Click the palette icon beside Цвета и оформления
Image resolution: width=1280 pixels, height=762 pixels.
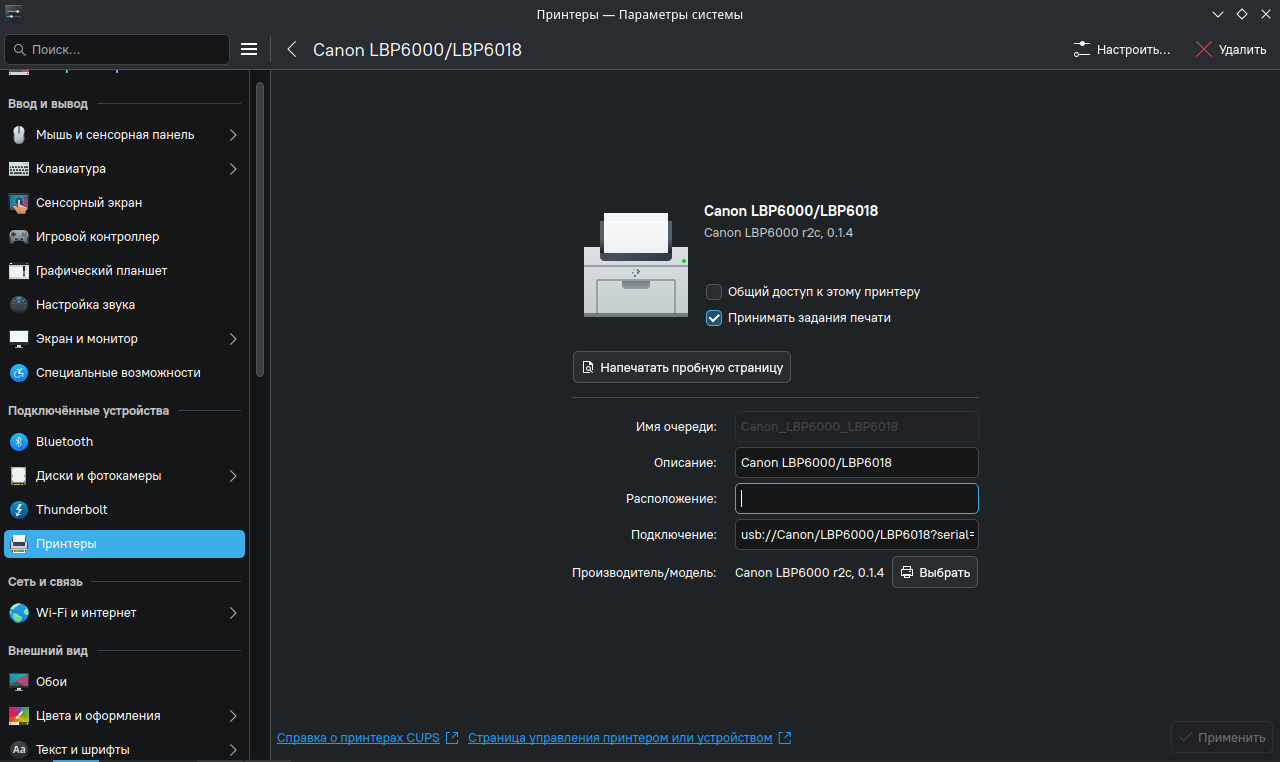coord(18,716)
